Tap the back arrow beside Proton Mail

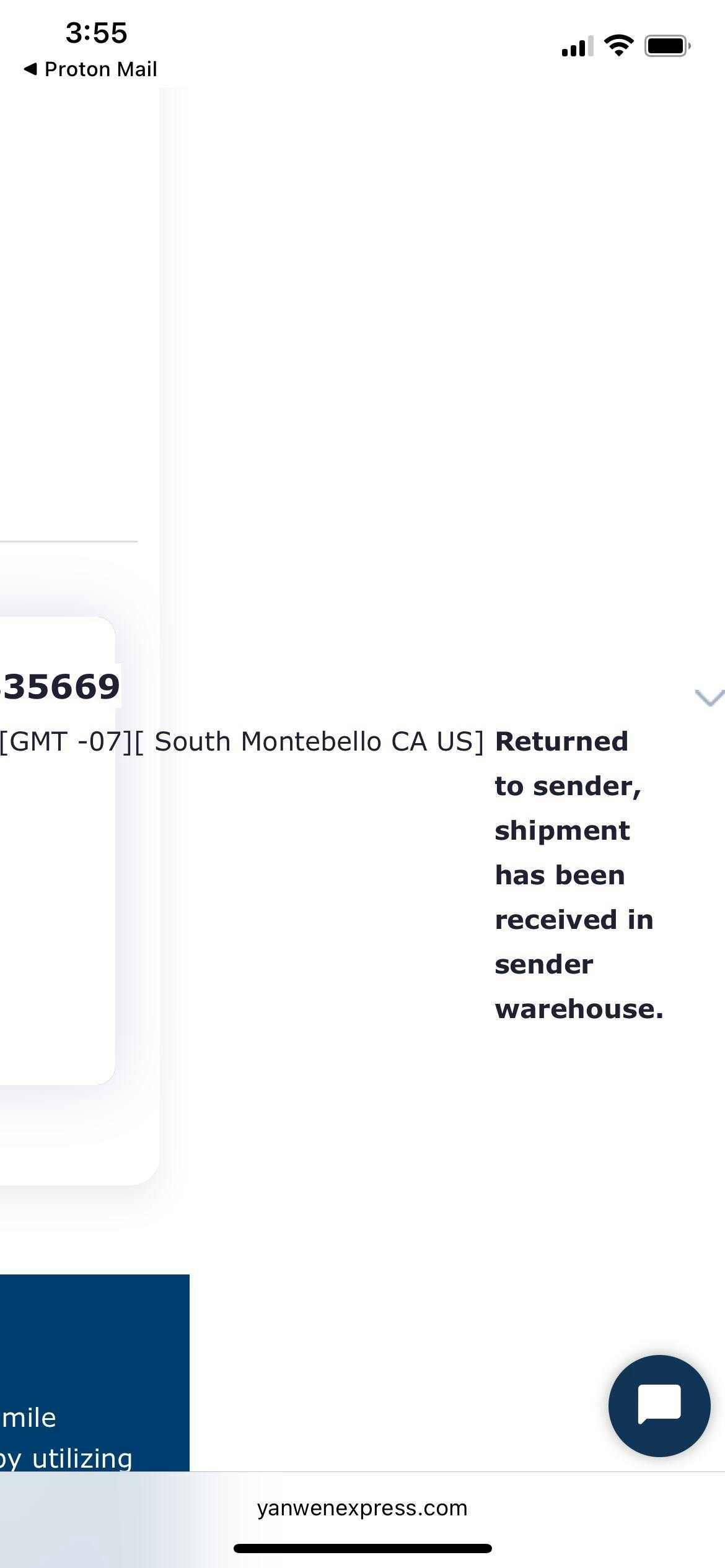click(x=30, y=69)
